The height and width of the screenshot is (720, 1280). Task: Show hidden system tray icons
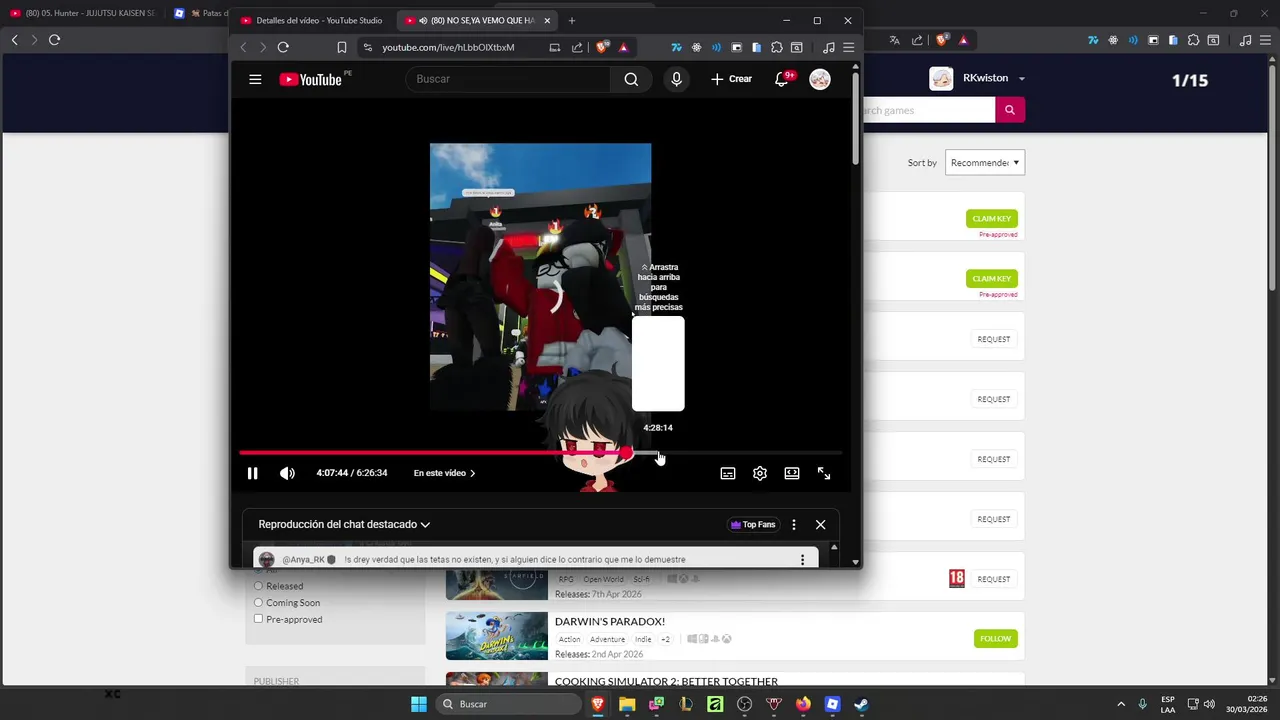(x=1121, y=704)
